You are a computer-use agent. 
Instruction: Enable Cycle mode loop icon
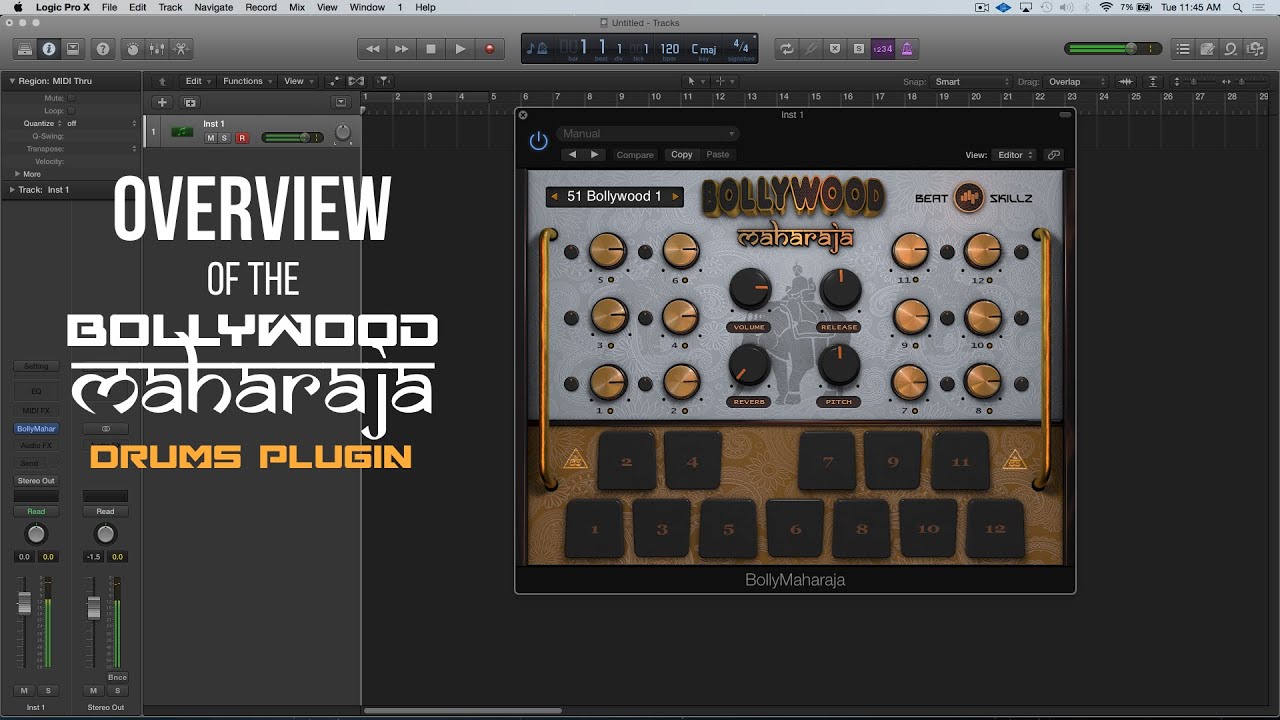(x=787, y=48)
